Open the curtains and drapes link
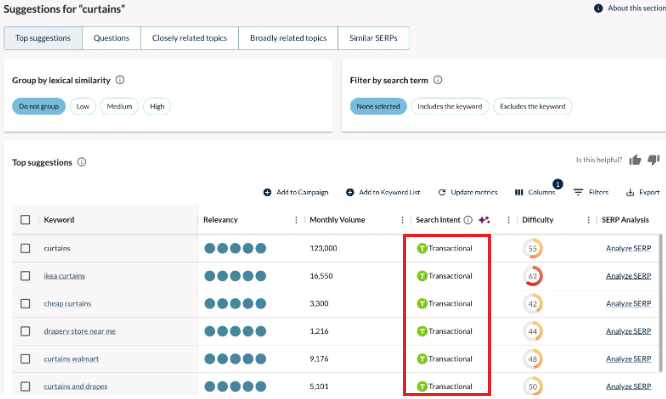This screenshot has width=666, height=399. pos(75,386)
